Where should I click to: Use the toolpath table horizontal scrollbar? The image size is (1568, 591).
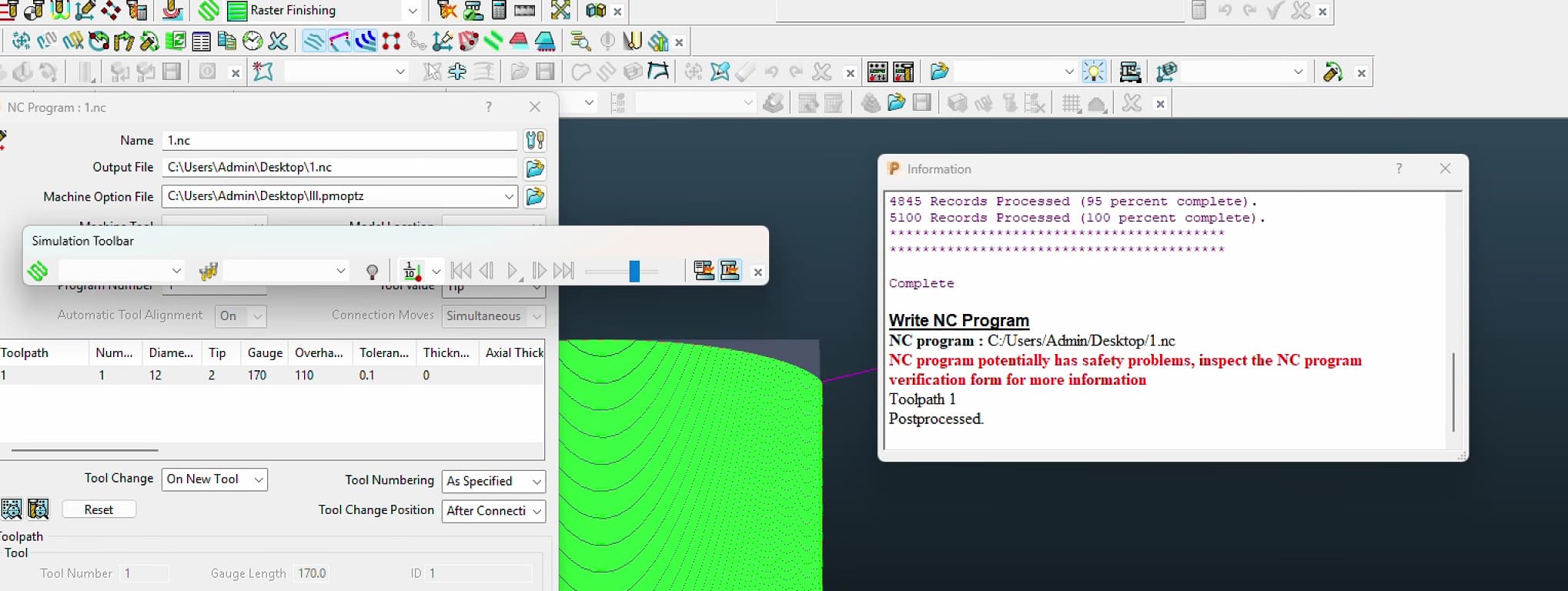[x=85, y=450]
